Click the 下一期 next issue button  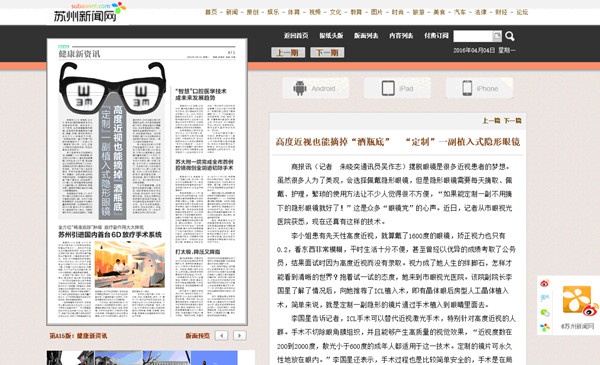[327, 52]
